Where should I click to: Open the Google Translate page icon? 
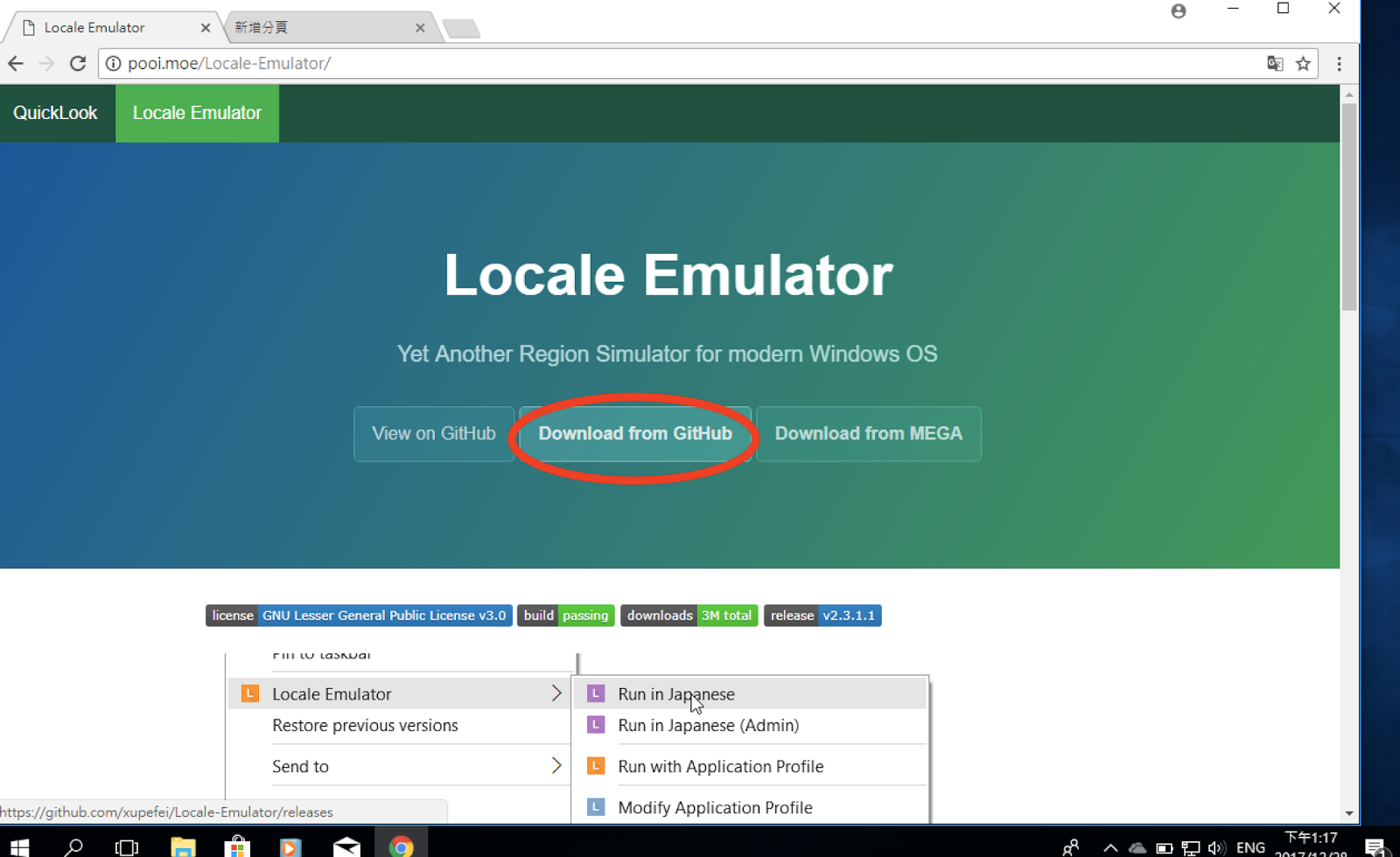[1275, 63]
